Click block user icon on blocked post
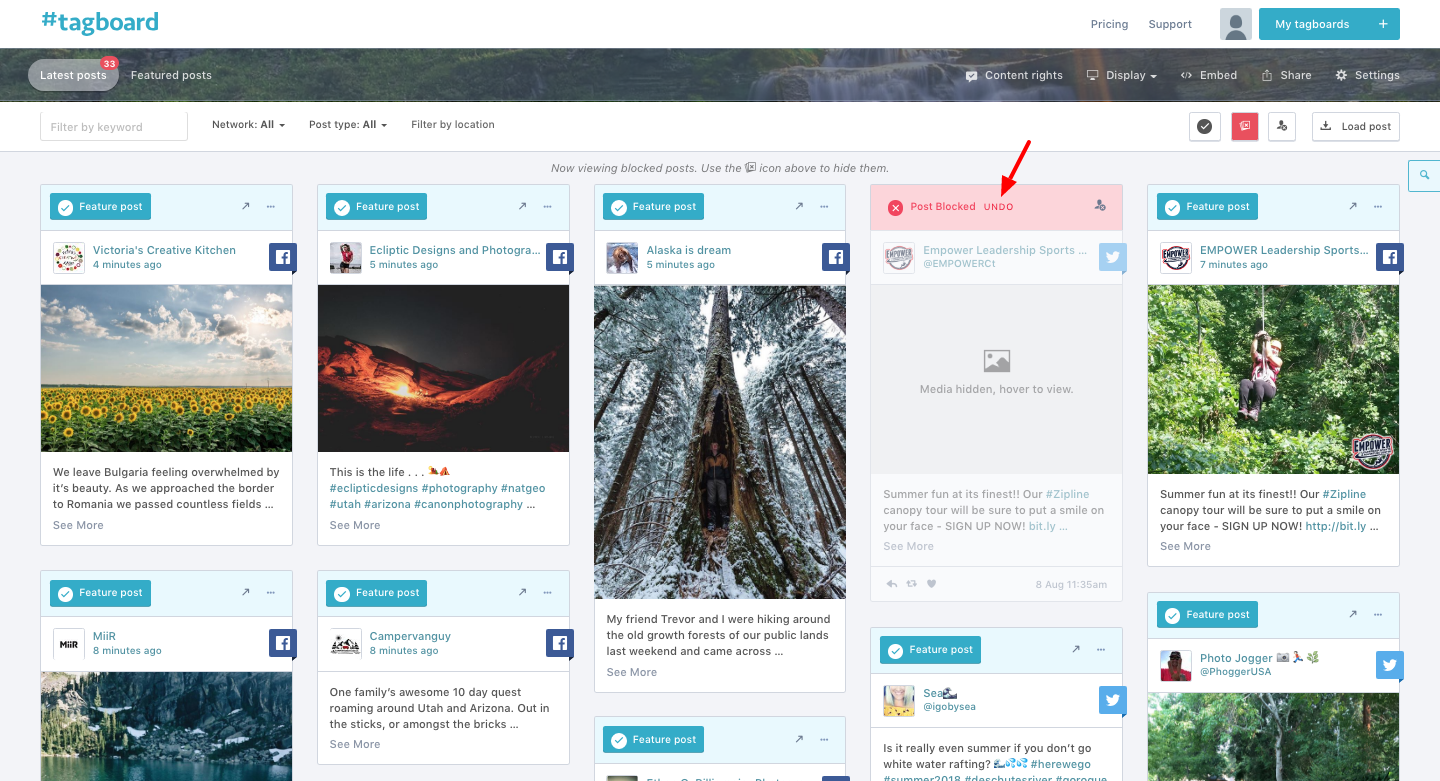Image resolution: width=1440 pixels, height=781 pixels. (1100, 206)
